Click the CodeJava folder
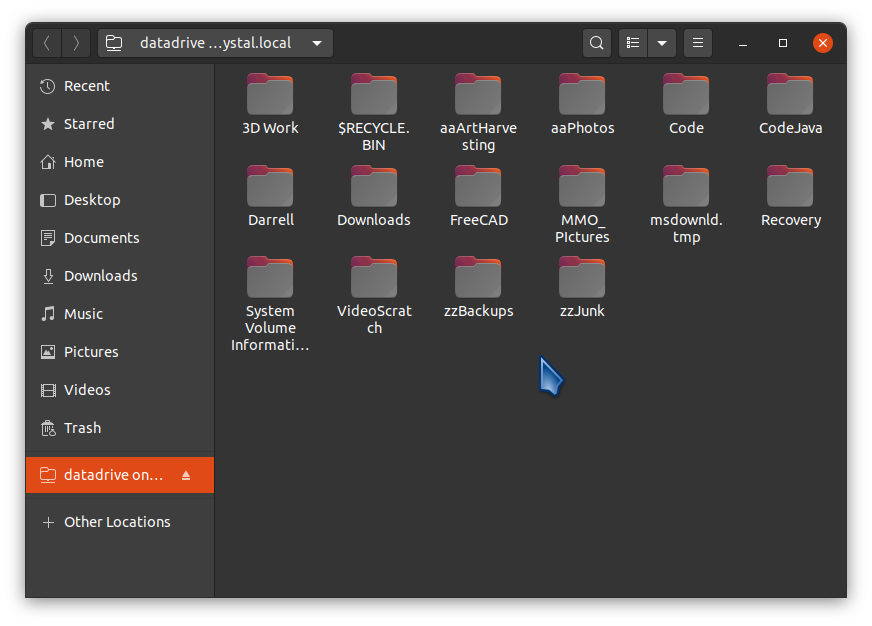872x626 pixels. click(x=790, y=96)
